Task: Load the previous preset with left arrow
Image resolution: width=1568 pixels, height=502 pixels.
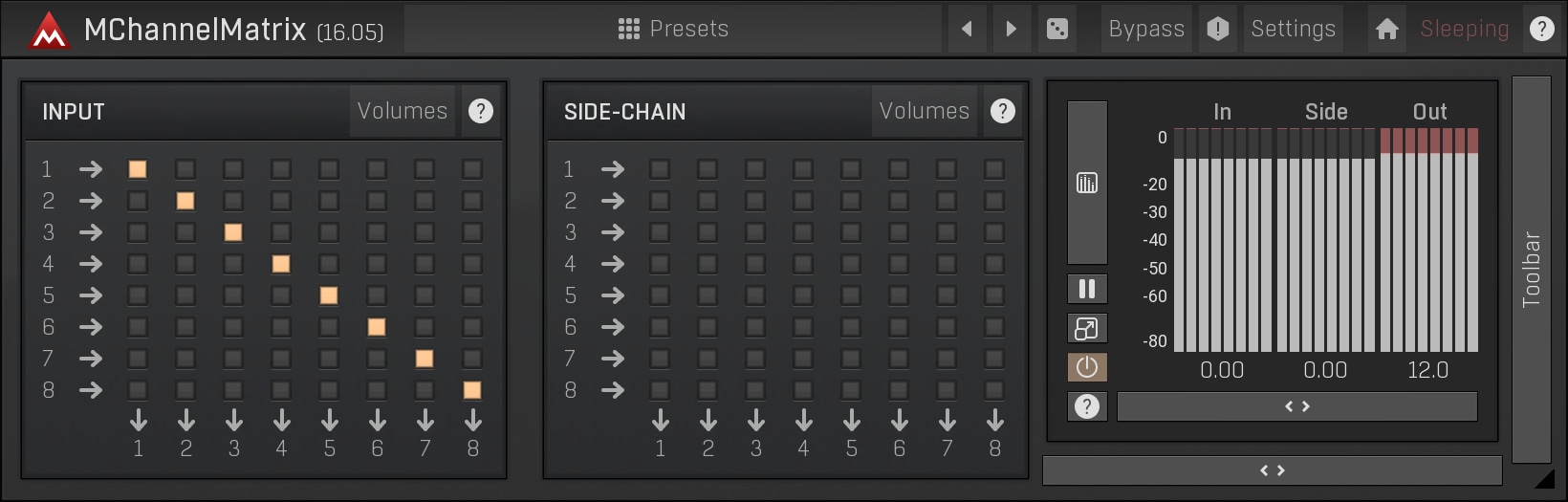Action: pos(967,29)
